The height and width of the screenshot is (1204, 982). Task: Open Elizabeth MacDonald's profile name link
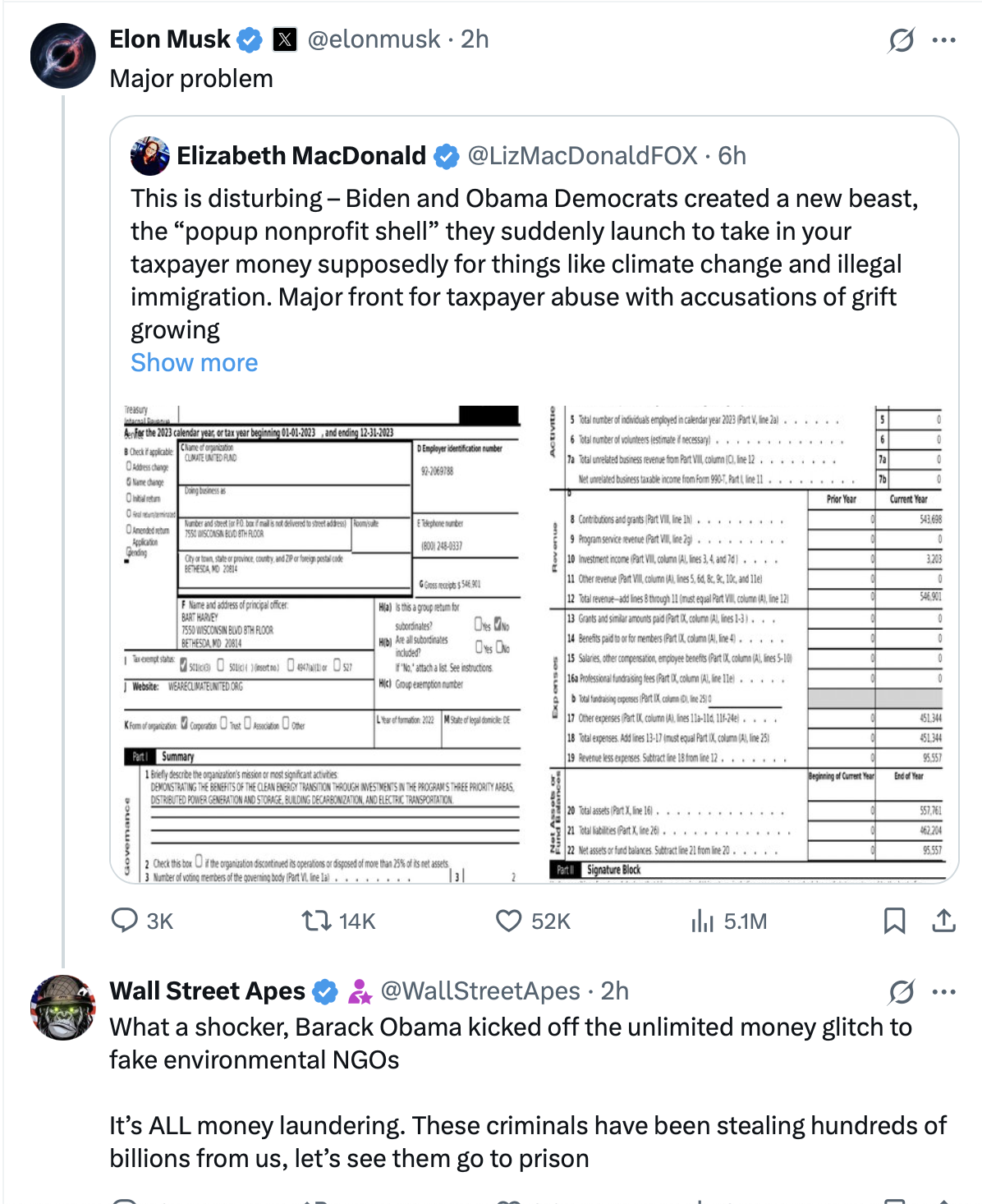coord(301,155)
